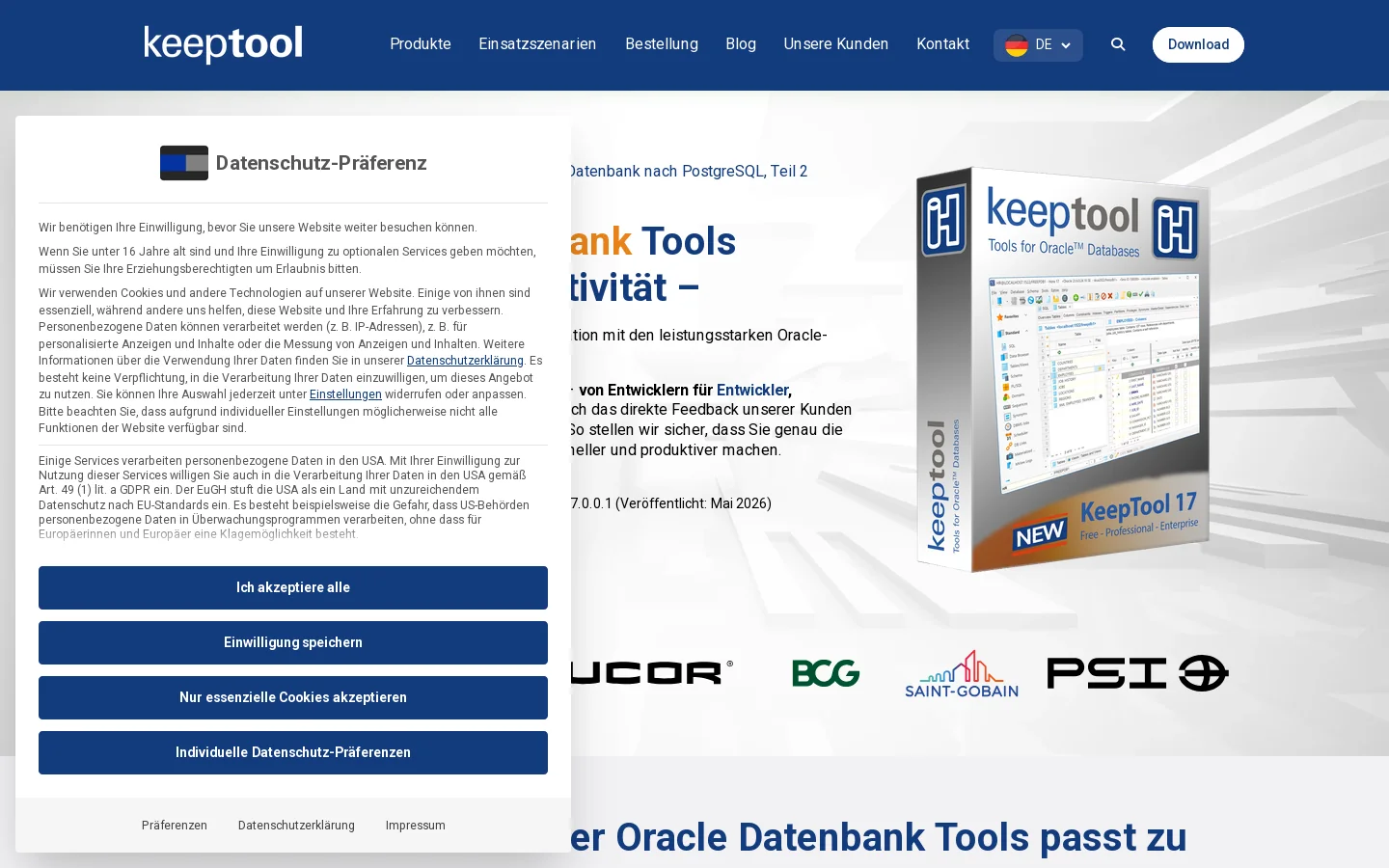Follow the Datenschutzerklärung link in the consent text
Image resolution: width=1389 pixels, height=868 pixels.
[x=465, y=361]
